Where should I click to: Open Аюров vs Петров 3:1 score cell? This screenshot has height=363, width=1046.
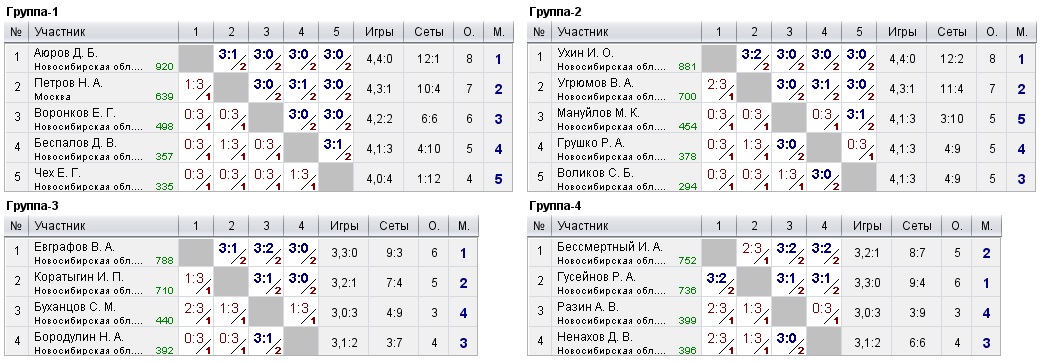point(231,59)
